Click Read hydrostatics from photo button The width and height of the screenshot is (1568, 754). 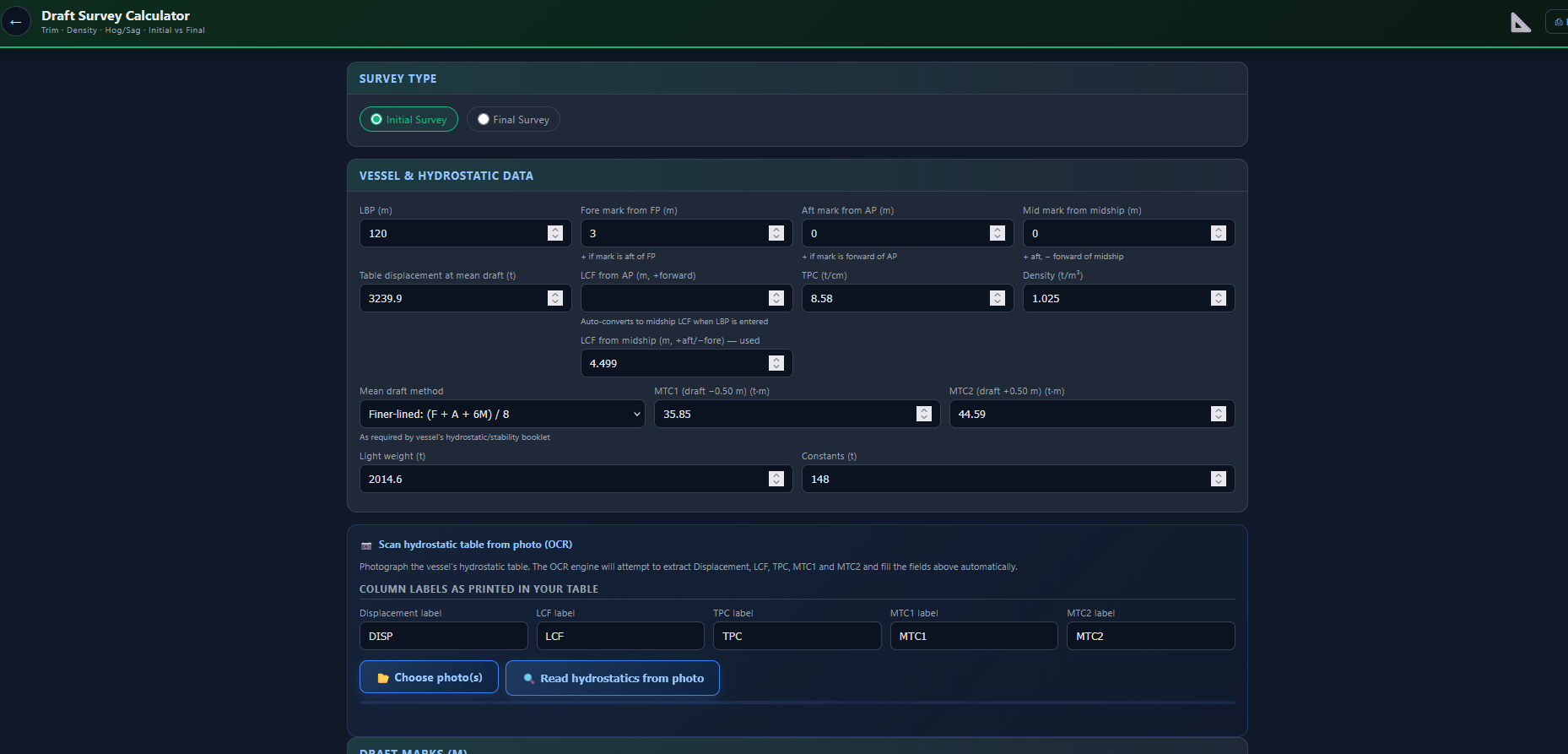[x=613, y=678]
